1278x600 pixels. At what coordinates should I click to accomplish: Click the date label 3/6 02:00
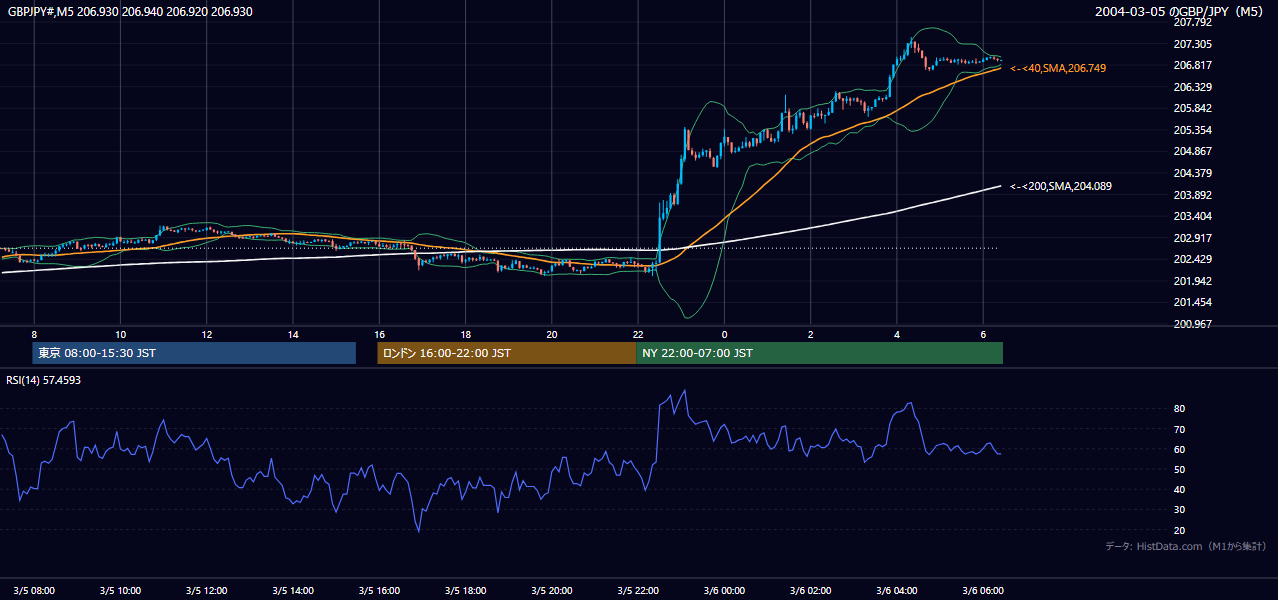pyautogui.click(x=811, y=590)
